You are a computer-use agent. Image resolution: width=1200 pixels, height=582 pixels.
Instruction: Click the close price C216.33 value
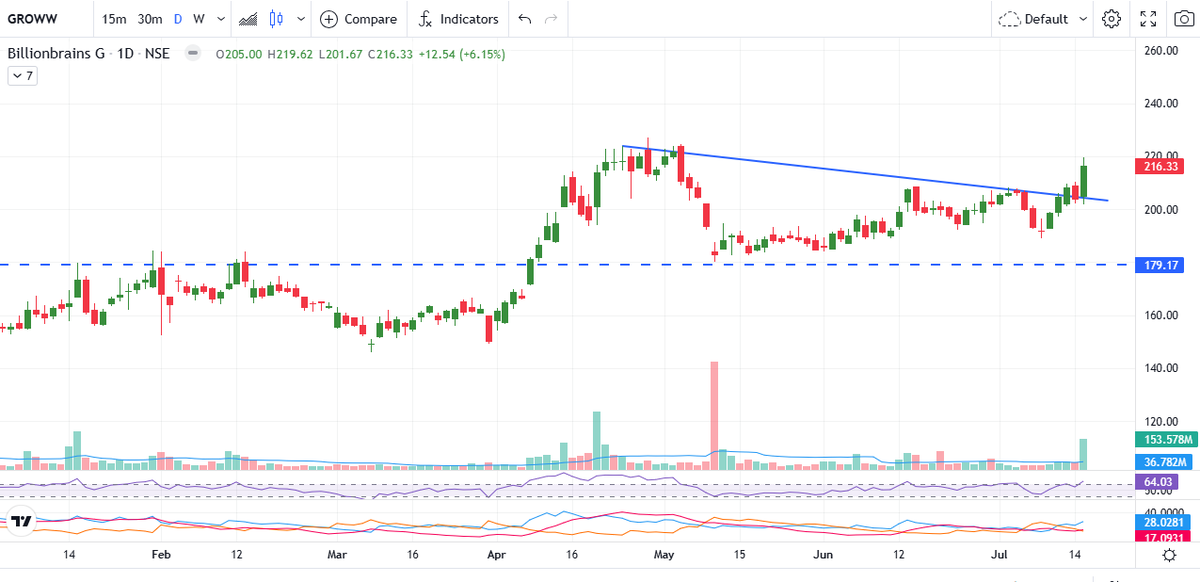coord(393,54)
